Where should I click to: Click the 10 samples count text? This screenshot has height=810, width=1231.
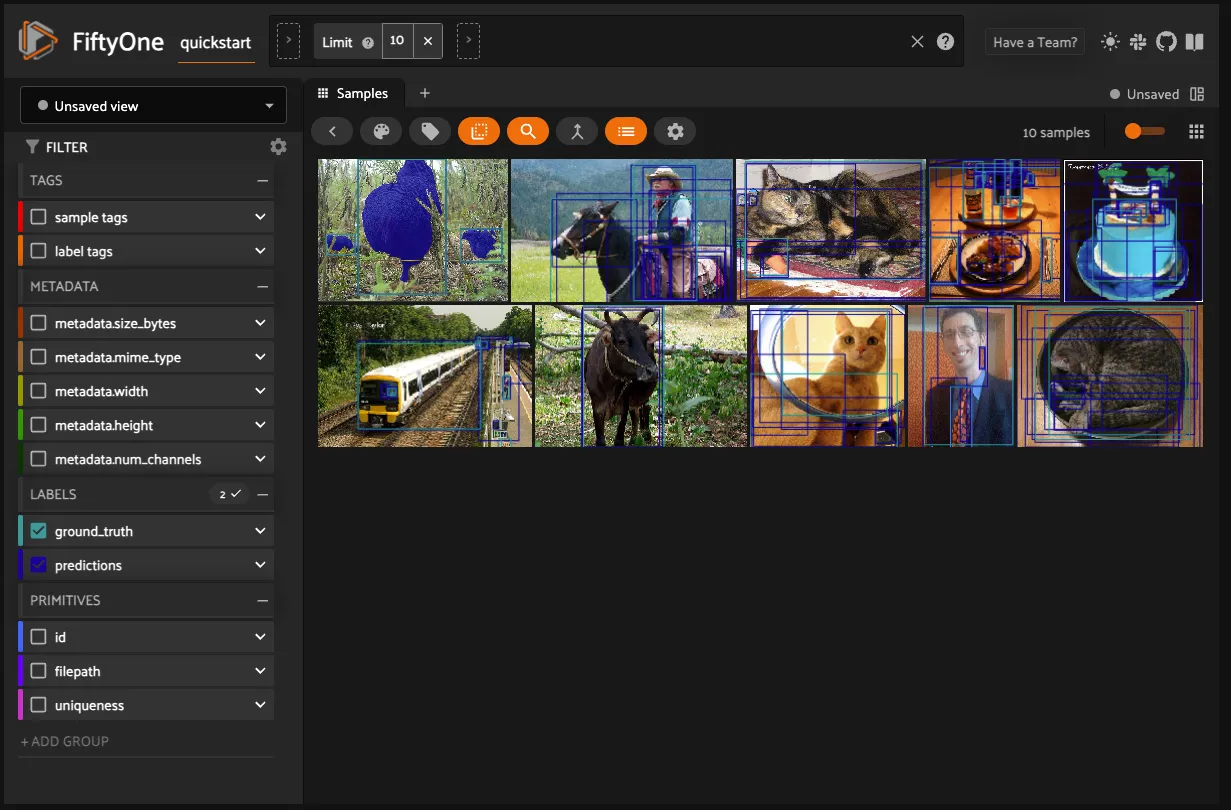click(x=1056, y=132)
